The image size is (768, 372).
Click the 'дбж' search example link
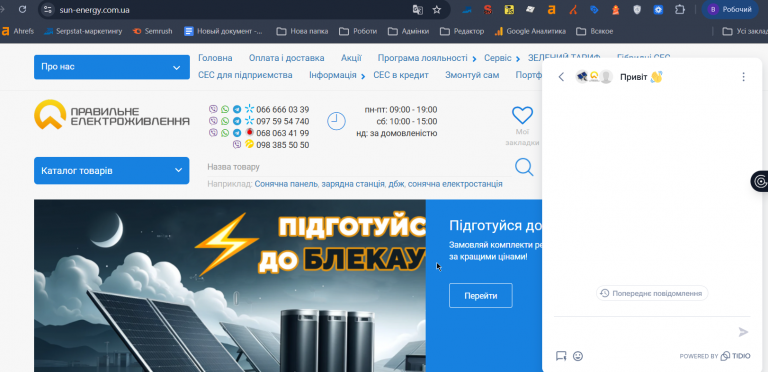click(395, 184)
